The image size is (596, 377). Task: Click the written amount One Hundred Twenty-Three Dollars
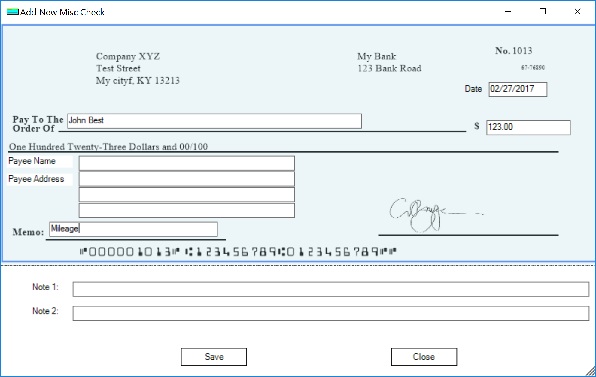click(108, 147)
